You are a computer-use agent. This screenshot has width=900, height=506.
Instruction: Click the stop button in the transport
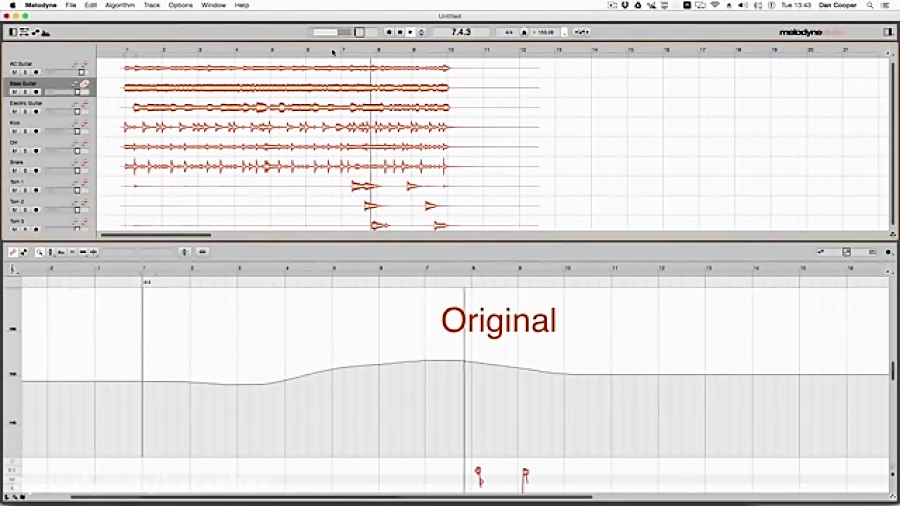coord(399,32)
